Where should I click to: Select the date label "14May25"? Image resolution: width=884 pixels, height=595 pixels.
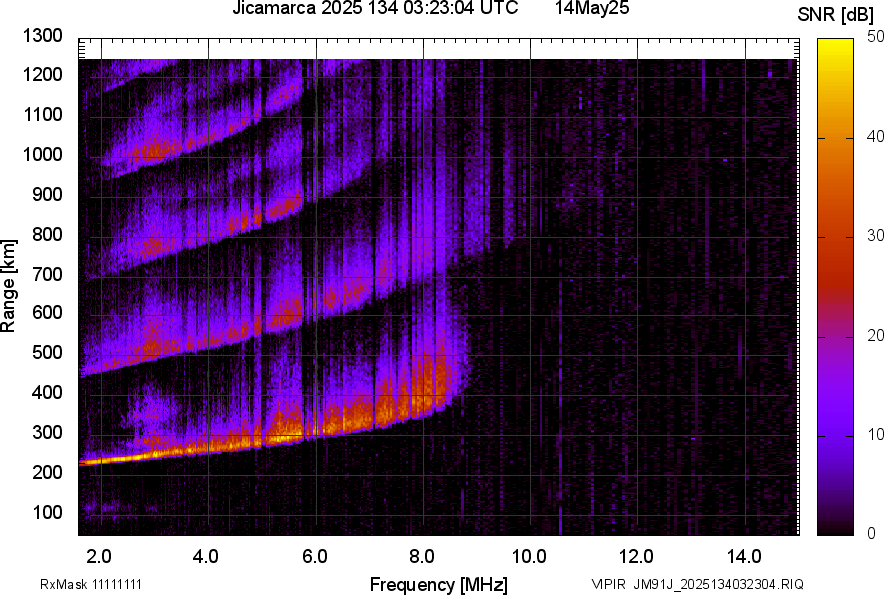[x=592, y=8]
